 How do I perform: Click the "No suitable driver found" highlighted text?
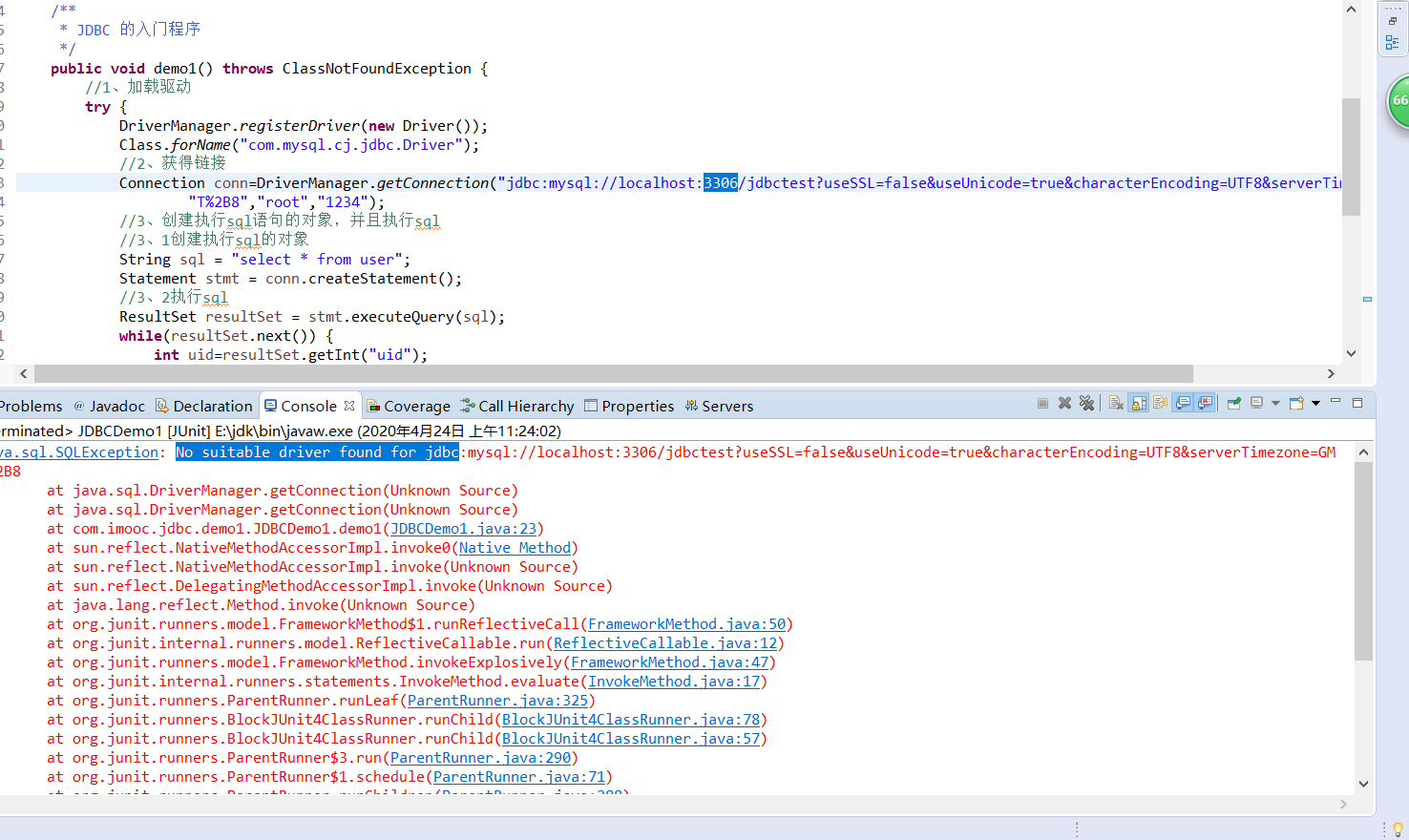pos(317,452)
